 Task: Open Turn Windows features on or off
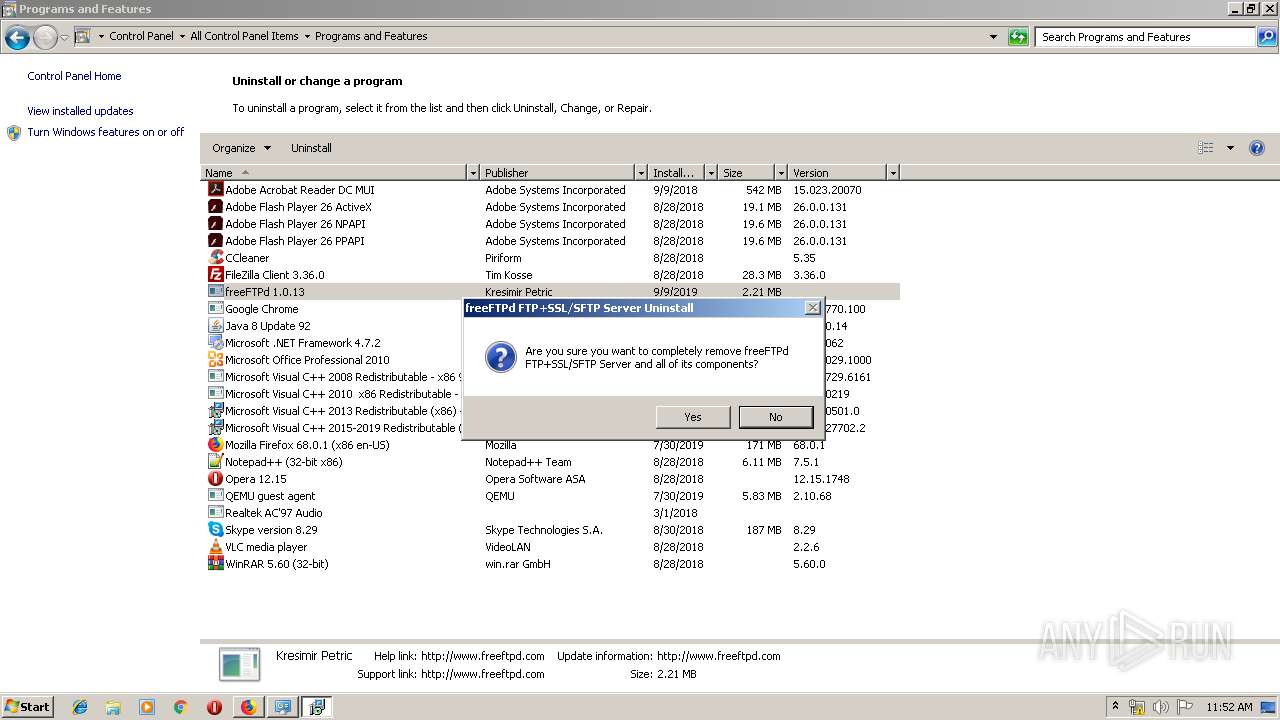pos(105,132)
